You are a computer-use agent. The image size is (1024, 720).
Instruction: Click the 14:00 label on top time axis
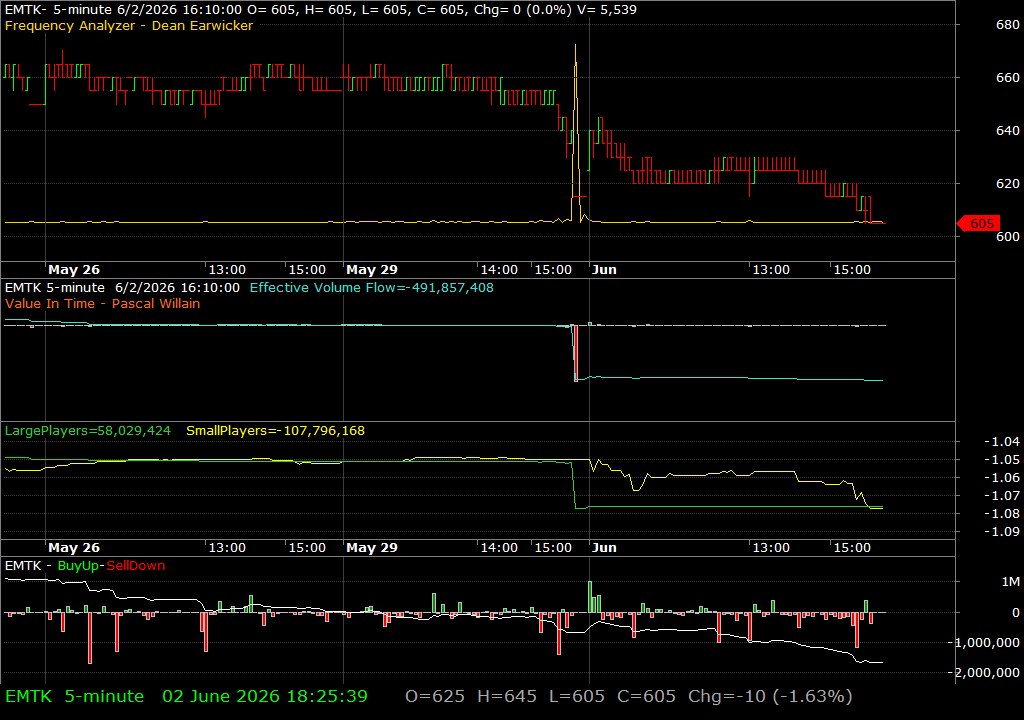(x=499, y=269)
